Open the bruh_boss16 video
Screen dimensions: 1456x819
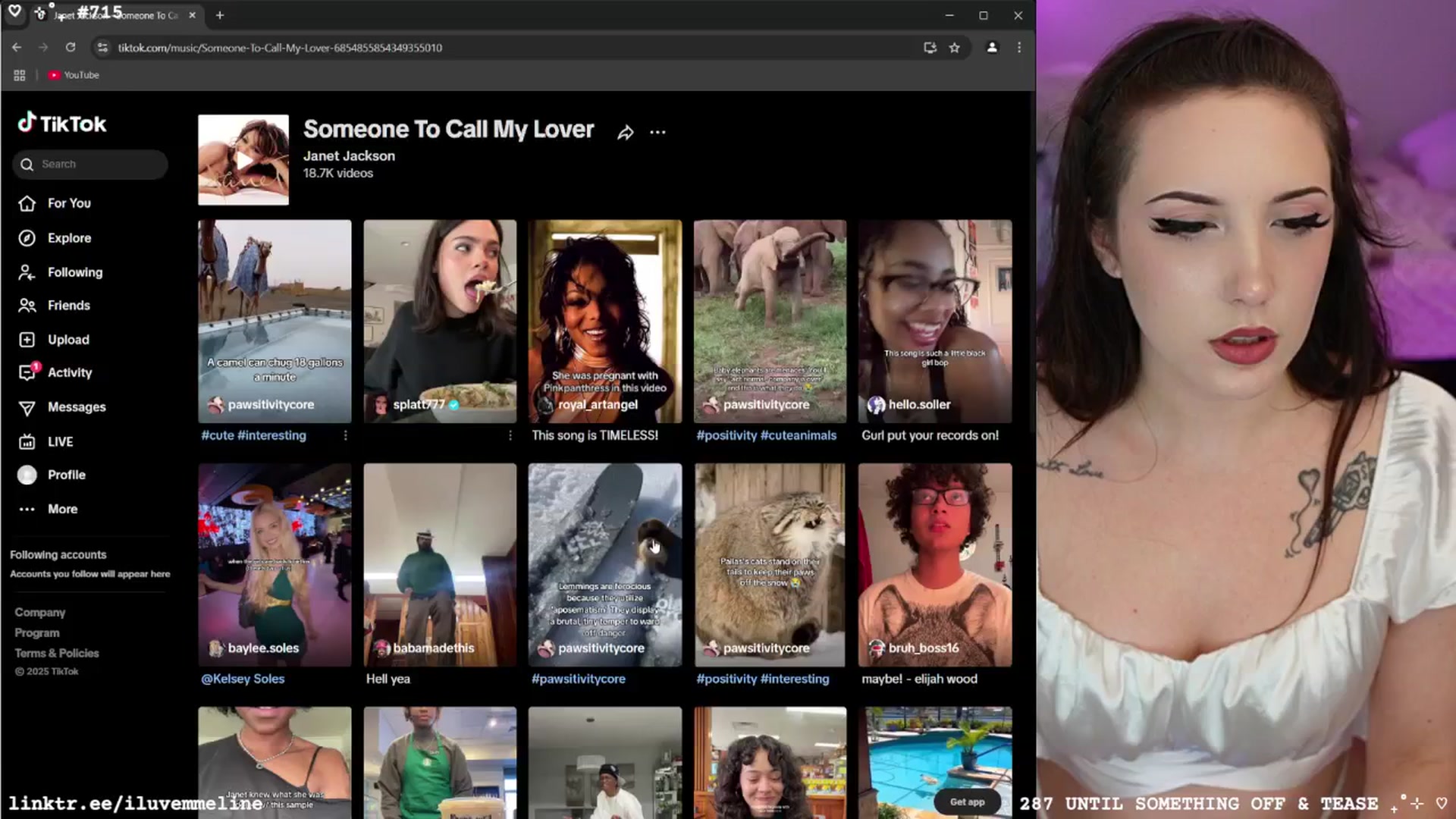(x=935, y=565)
